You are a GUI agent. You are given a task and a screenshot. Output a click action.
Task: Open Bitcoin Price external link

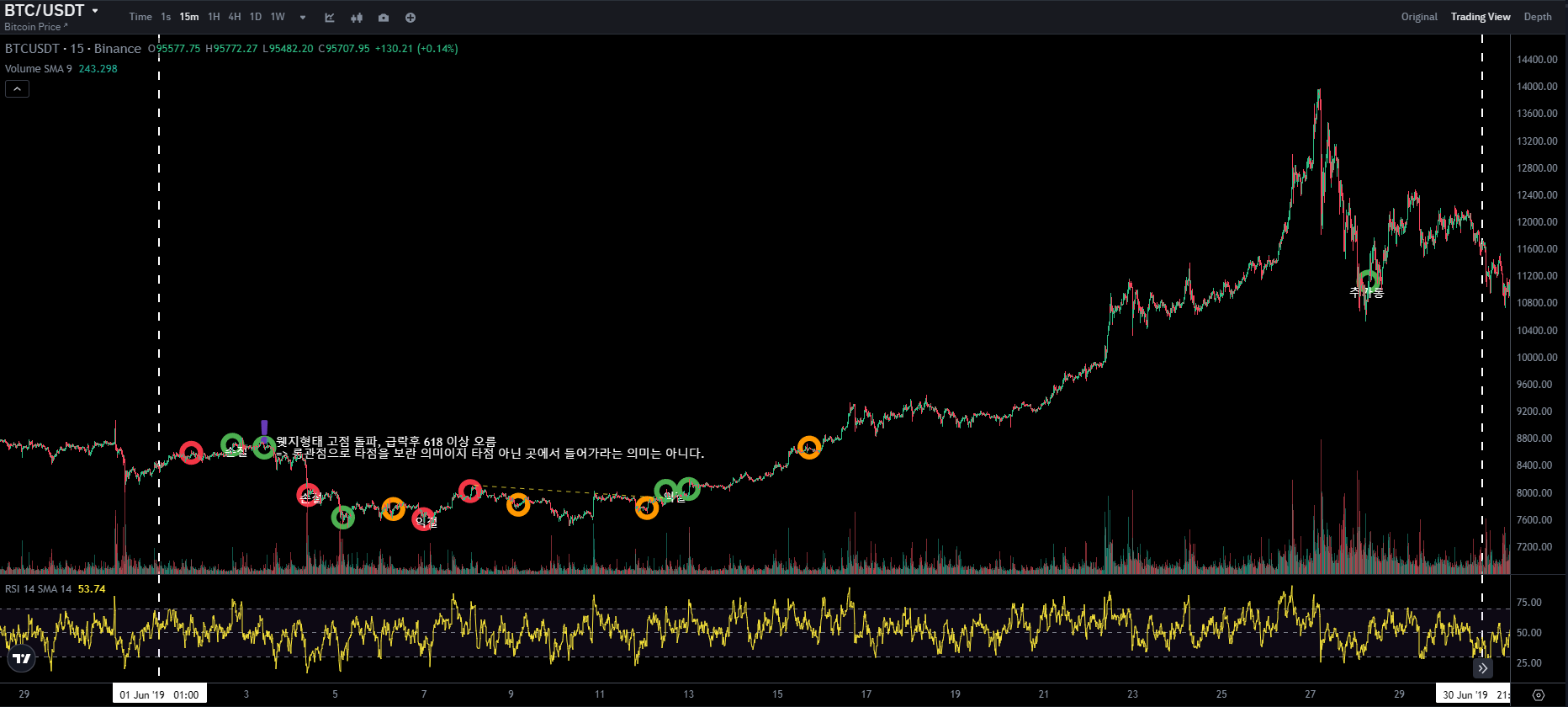pos(36,27)
